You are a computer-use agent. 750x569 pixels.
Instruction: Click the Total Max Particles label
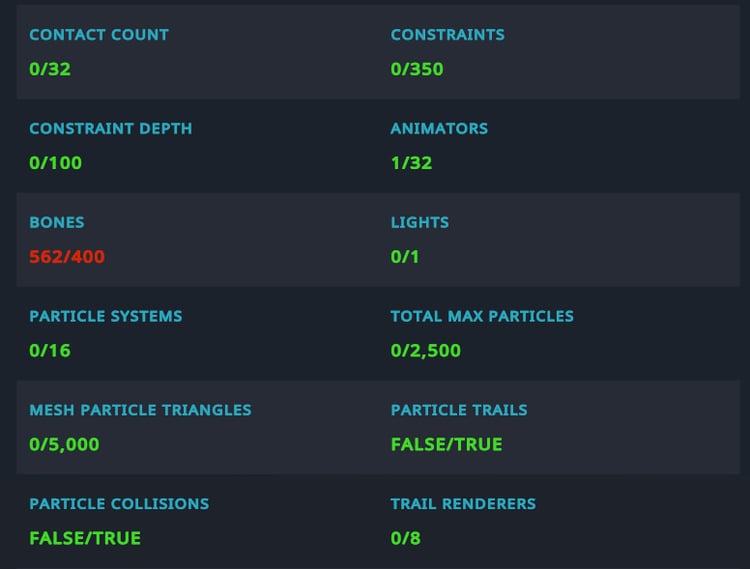click(x=482, y=317)
